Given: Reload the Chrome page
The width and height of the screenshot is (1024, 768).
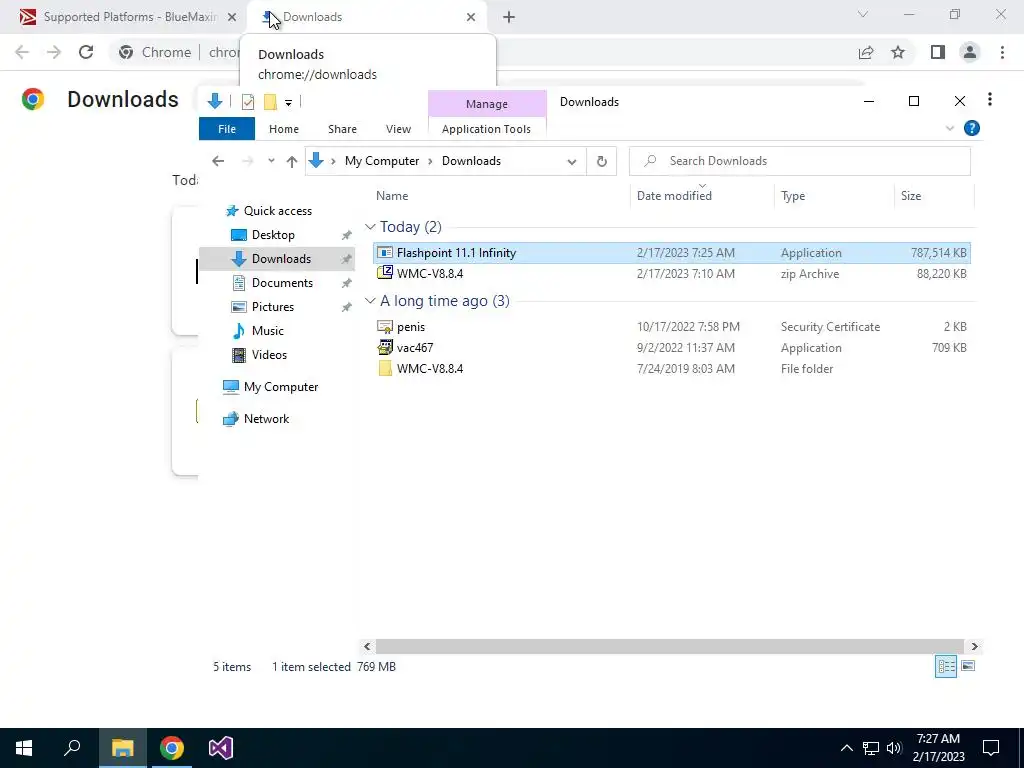Looking at the screenshot, I should (x=86, y=52).
